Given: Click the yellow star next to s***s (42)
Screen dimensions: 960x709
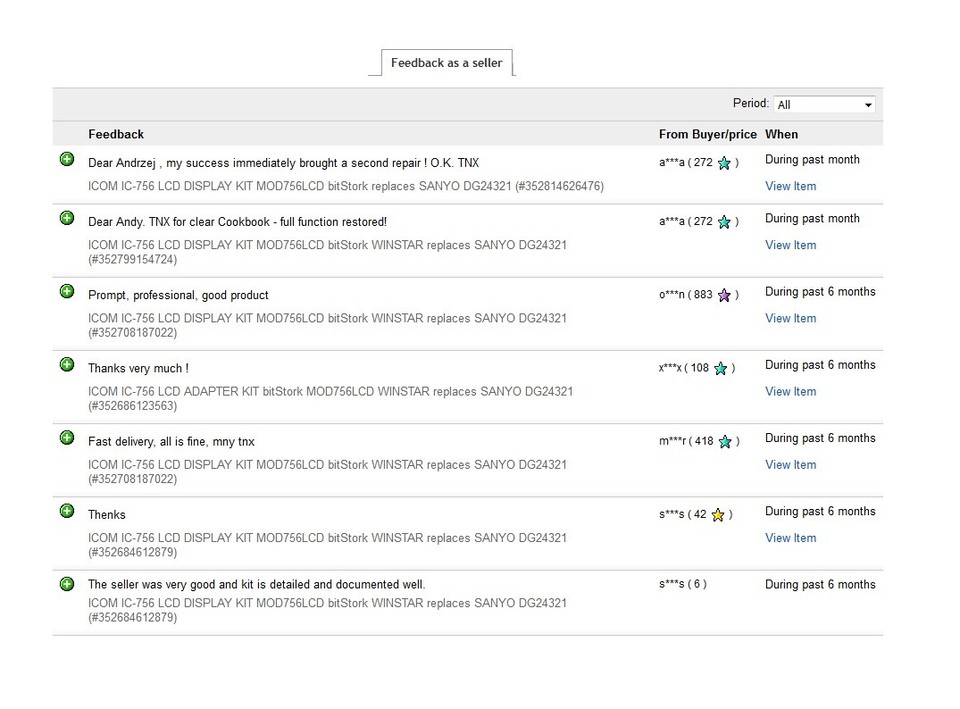Looking at the screenshot, I should coord(718,515).
